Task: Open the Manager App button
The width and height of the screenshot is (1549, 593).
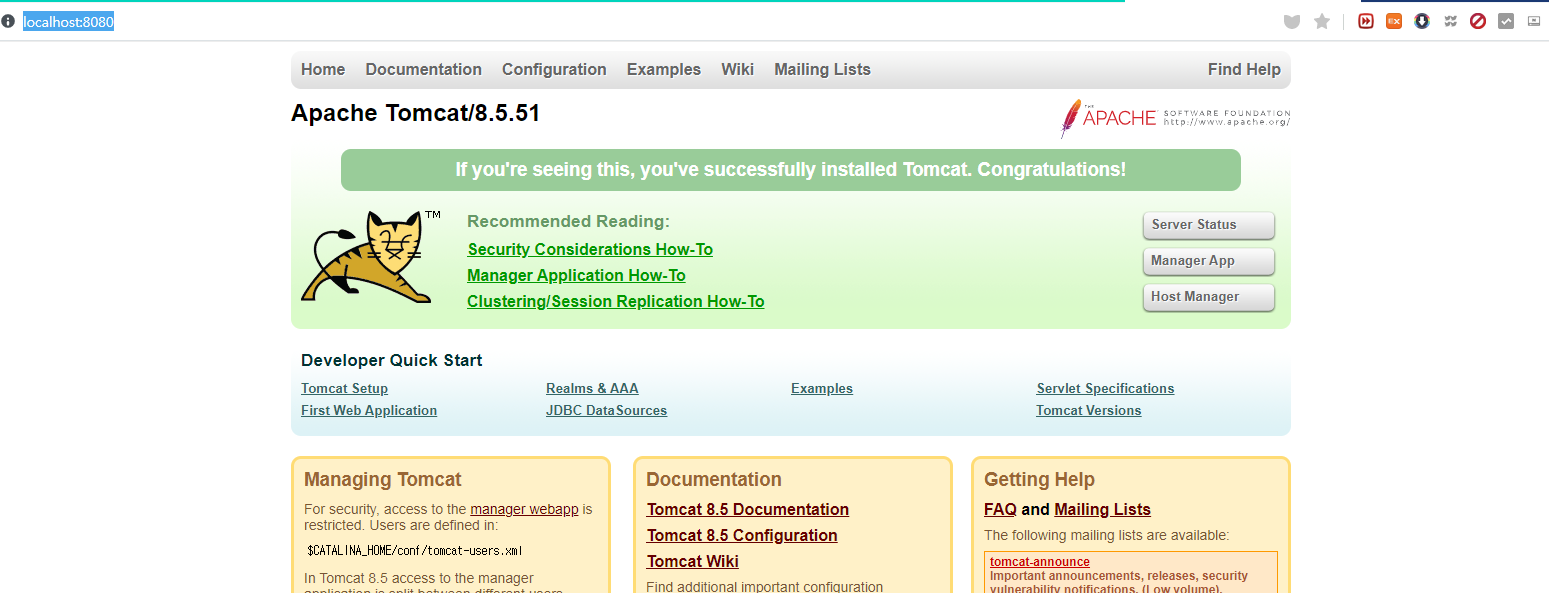Action: pos(1209,261)
